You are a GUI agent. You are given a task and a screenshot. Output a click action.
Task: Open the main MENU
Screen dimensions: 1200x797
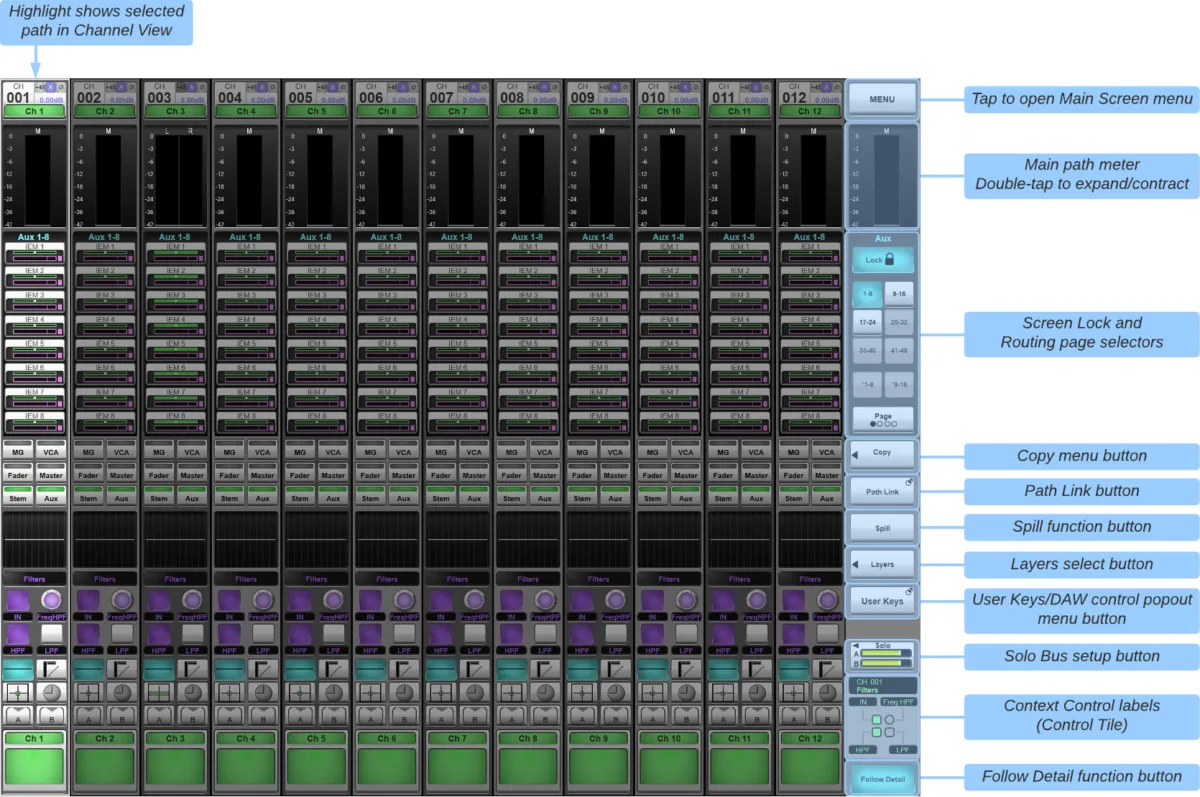pos(881,99)
